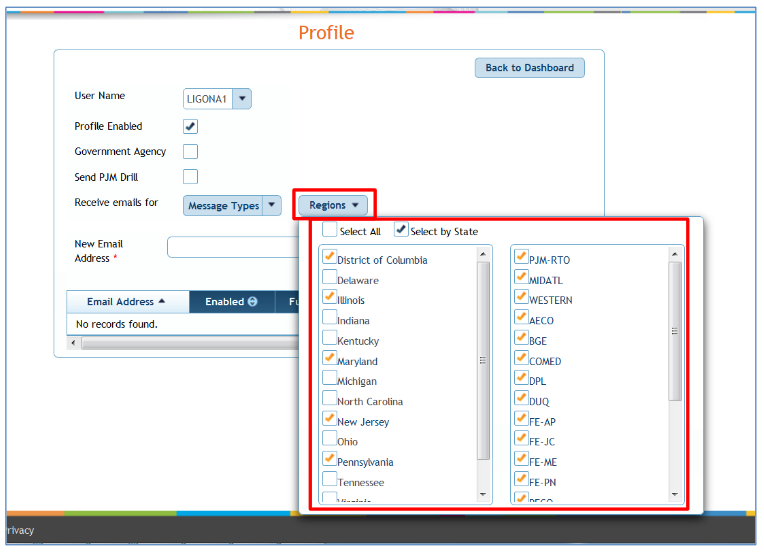Click the table's scroll left arrow

point(72,343)
